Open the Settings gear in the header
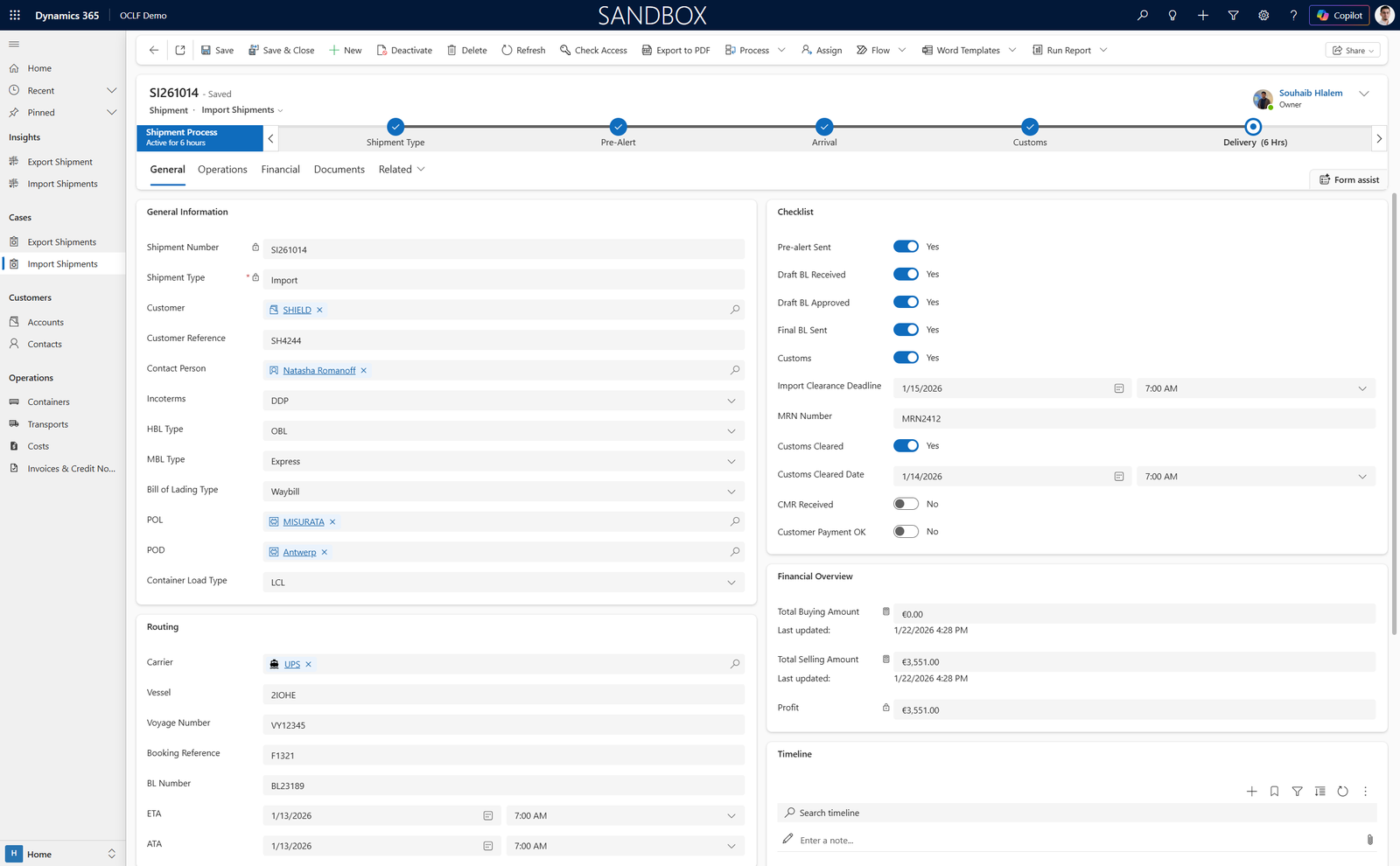 click(1263, 15)
